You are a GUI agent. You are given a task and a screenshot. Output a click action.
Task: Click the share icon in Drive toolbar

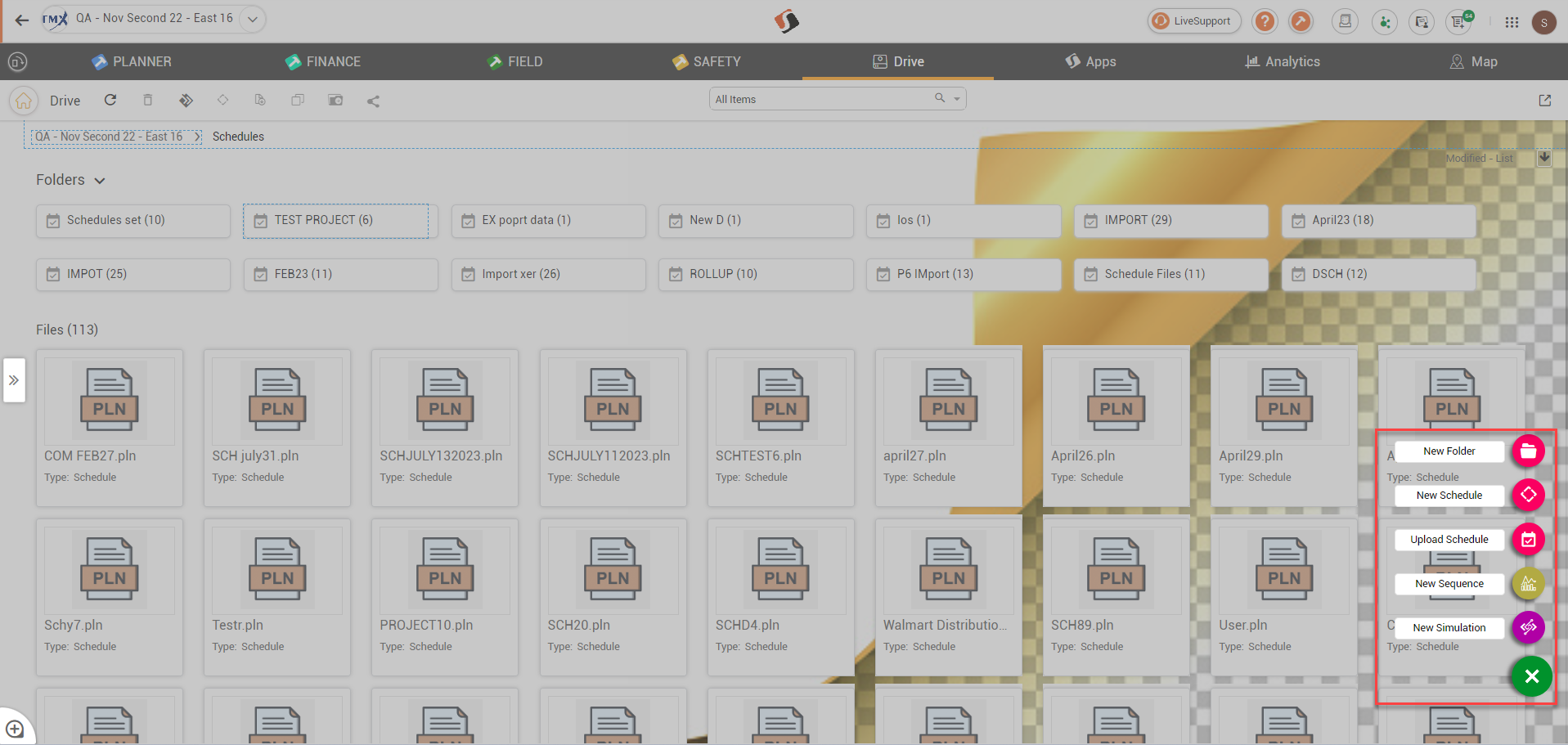(x=373, y=101)
